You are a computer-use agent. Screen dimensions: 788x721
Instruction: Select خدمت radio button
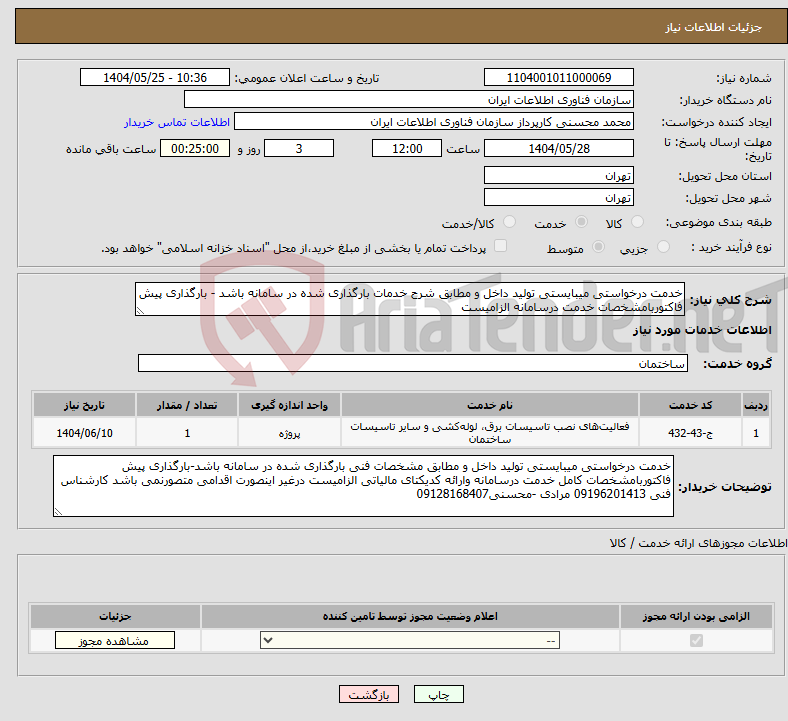(x=581, y=222)
